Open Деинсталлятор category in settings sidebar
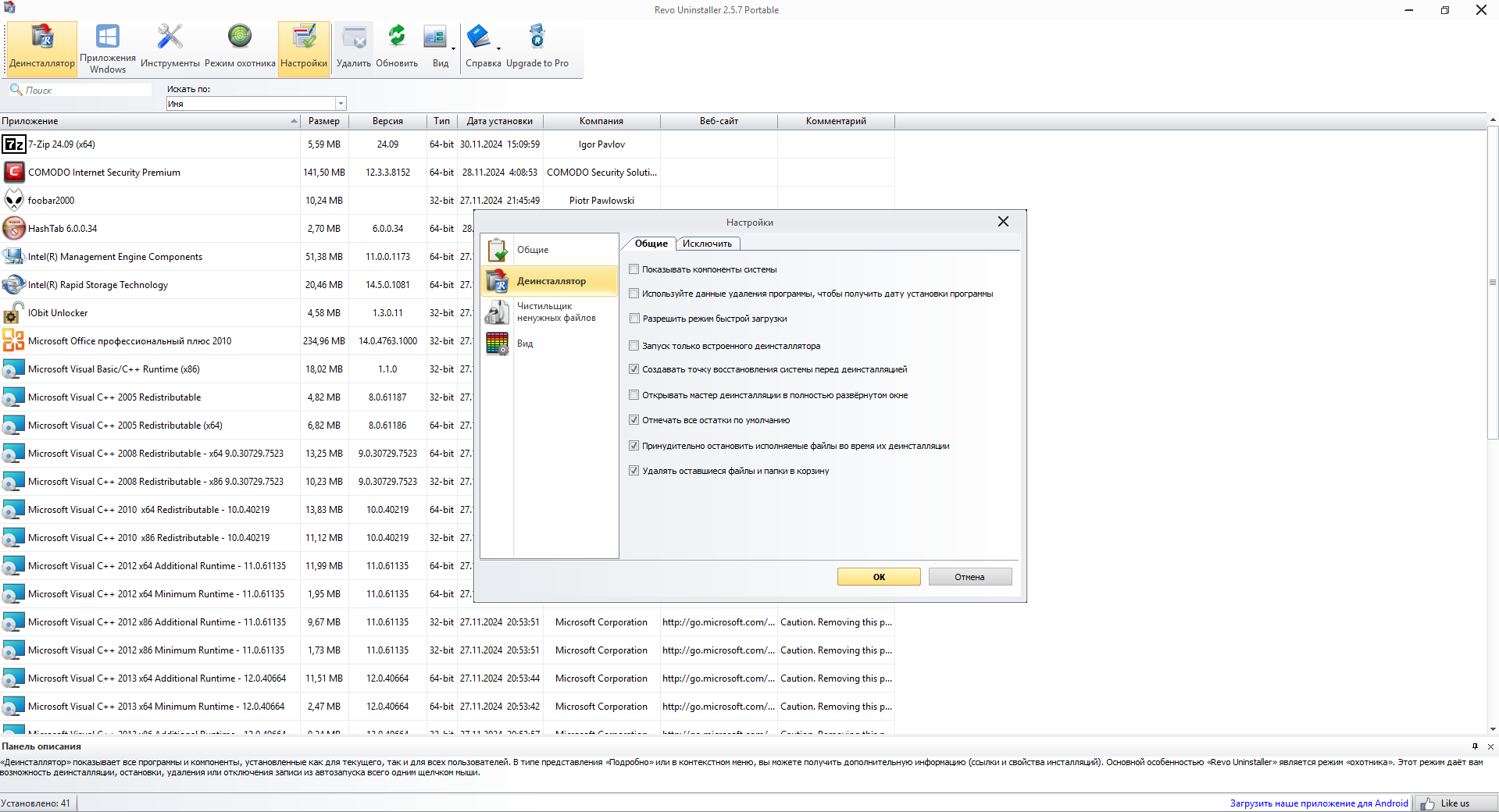This screenshot has height=812, width=1499. coord(549,281)
